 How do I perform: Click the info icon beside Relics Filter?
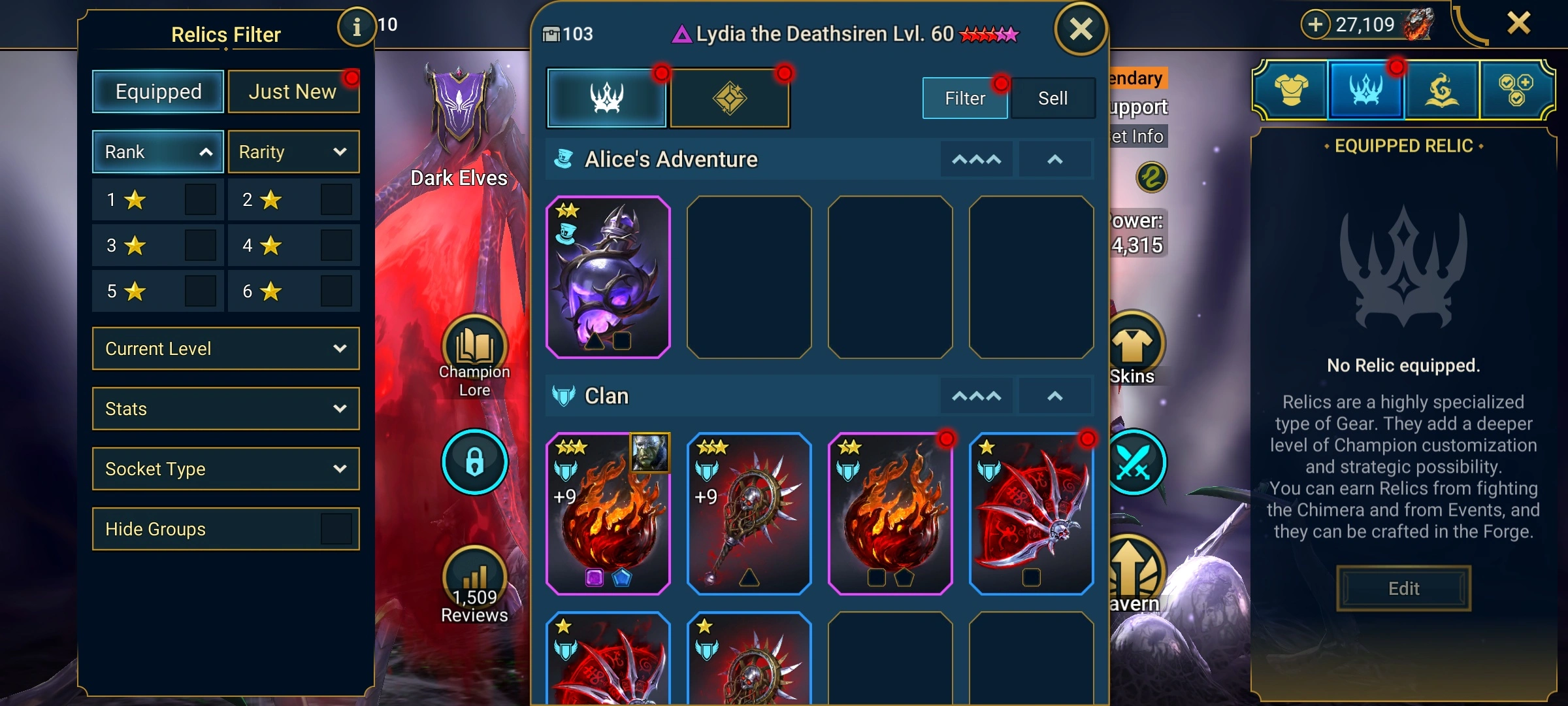point(356,27)
